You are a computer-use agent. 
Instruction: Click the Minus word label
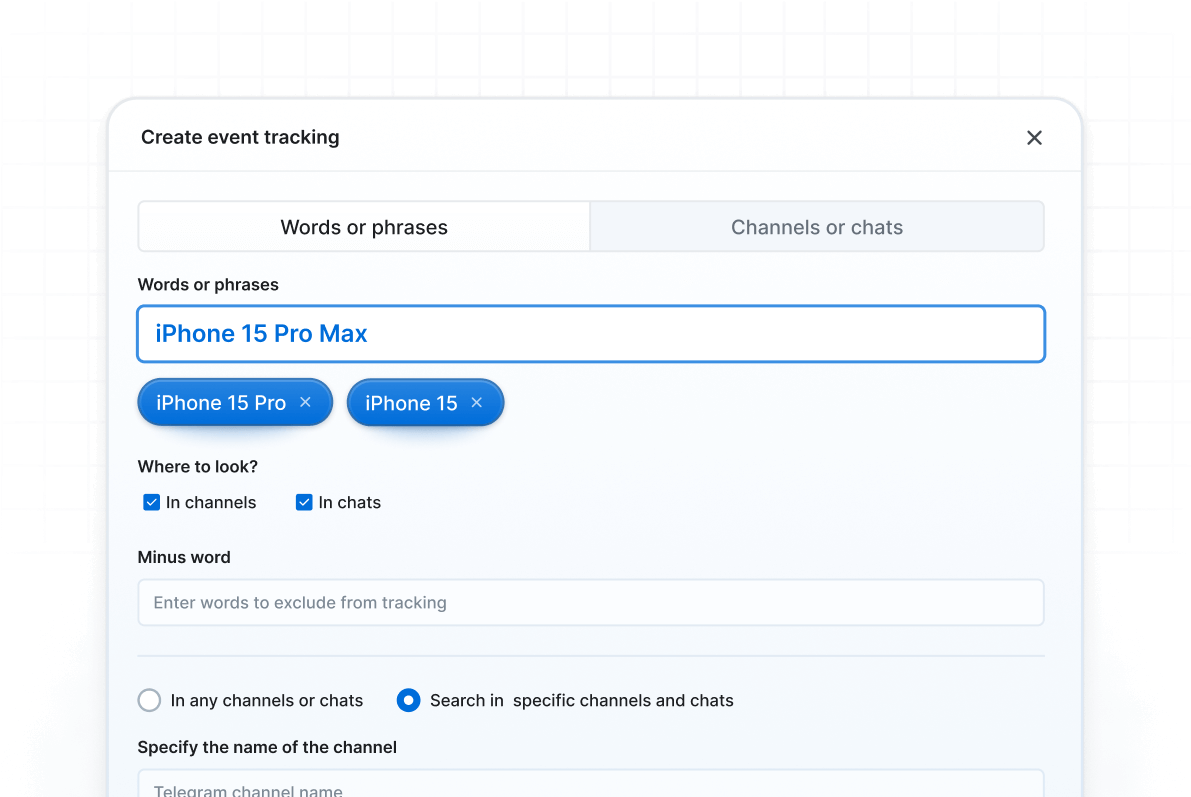click(184, 557)
